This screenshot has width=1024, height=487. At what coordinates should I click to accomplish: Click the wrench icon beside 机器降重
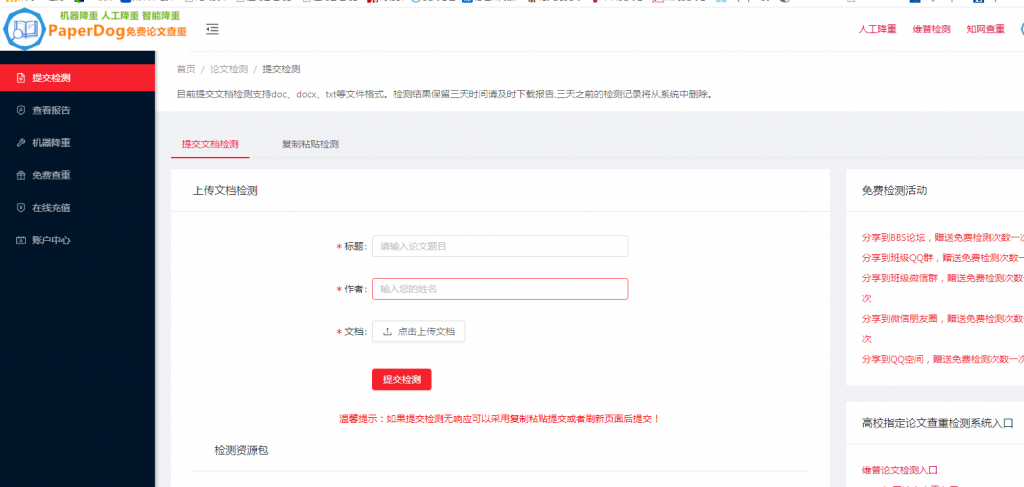21,143
